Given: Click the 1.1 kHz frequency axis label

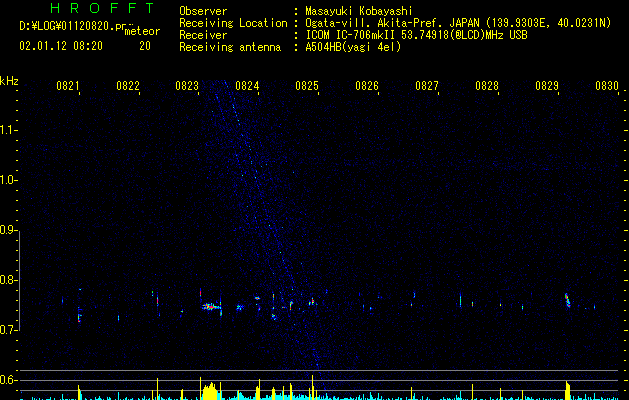Looking at the screenshot, I should pos(8,130).
